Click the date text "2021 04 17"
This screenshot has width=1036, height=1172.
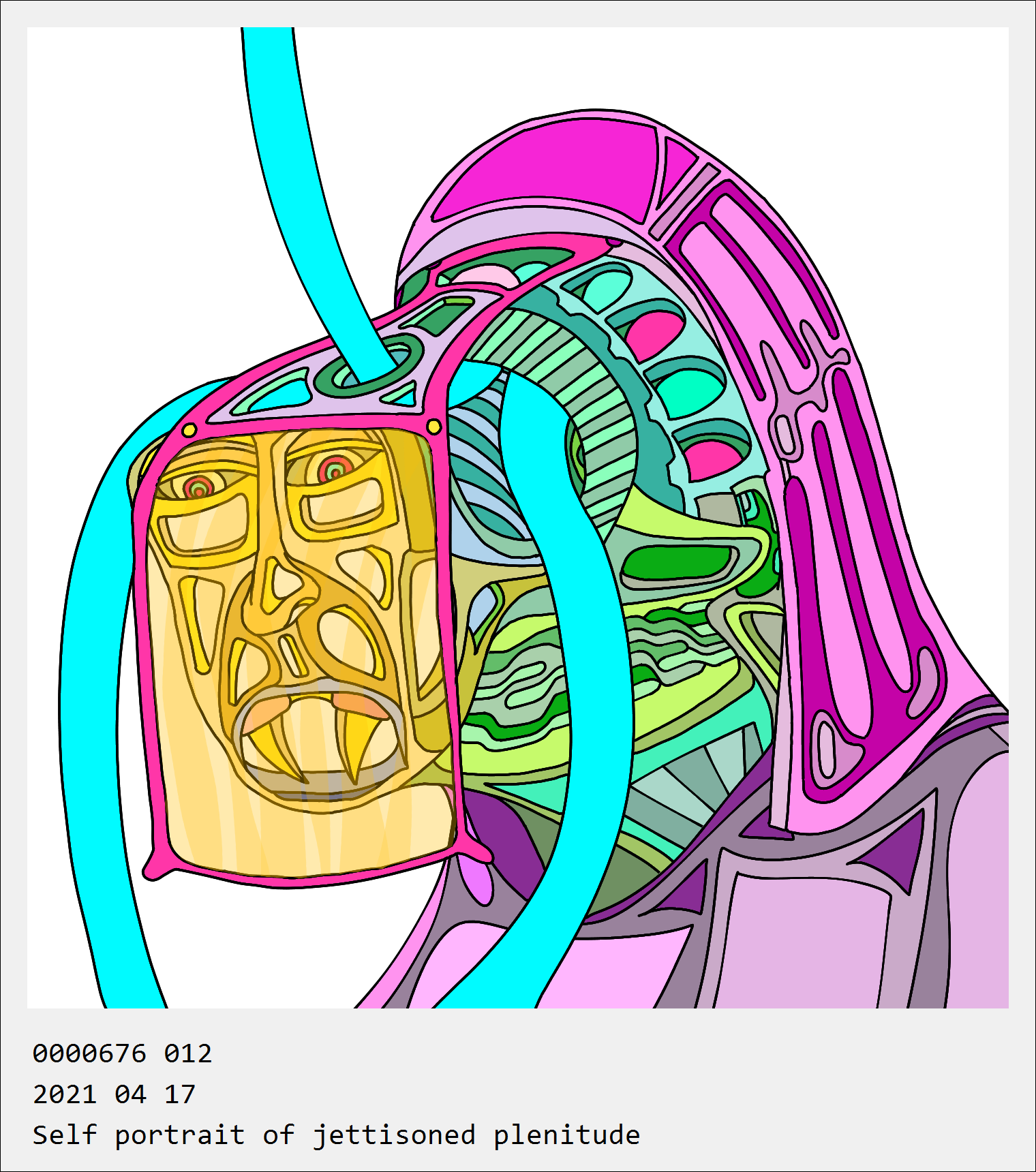pyautogui.click(x=114, y=1094)
